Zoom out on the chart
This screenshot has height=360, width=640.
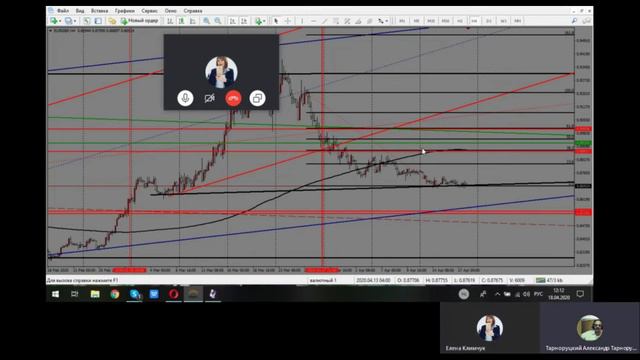click(218, 21)
